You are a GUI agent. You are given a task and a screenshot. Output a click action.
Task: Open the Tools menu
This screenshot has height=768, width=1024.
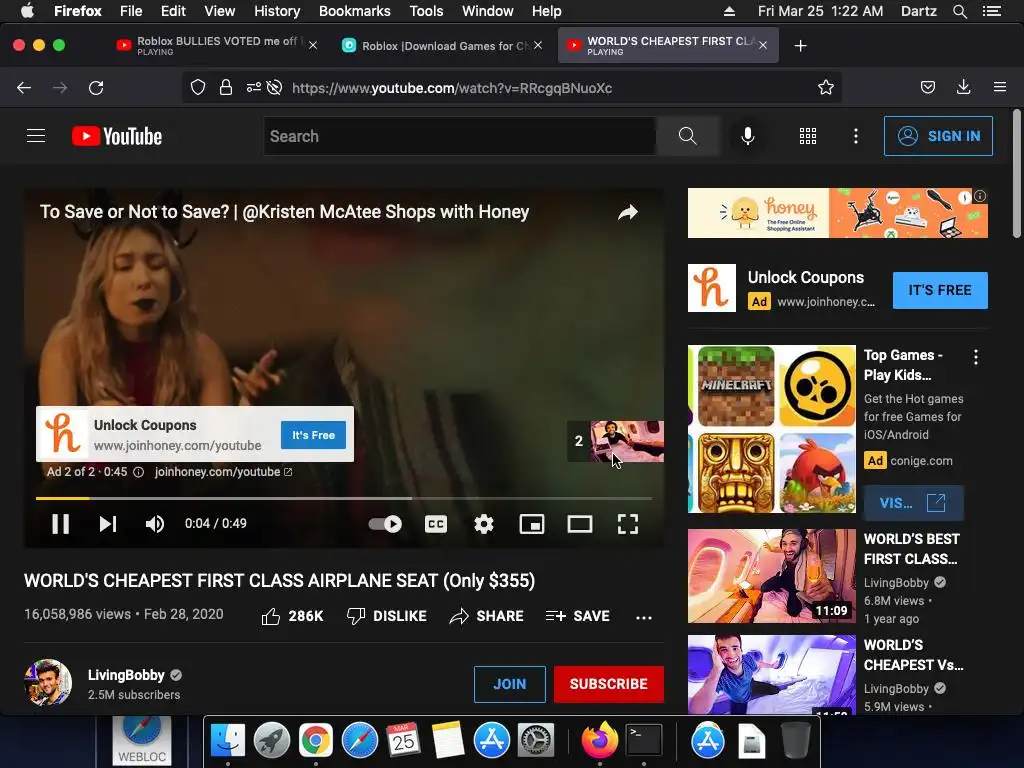tap(426, 11)
